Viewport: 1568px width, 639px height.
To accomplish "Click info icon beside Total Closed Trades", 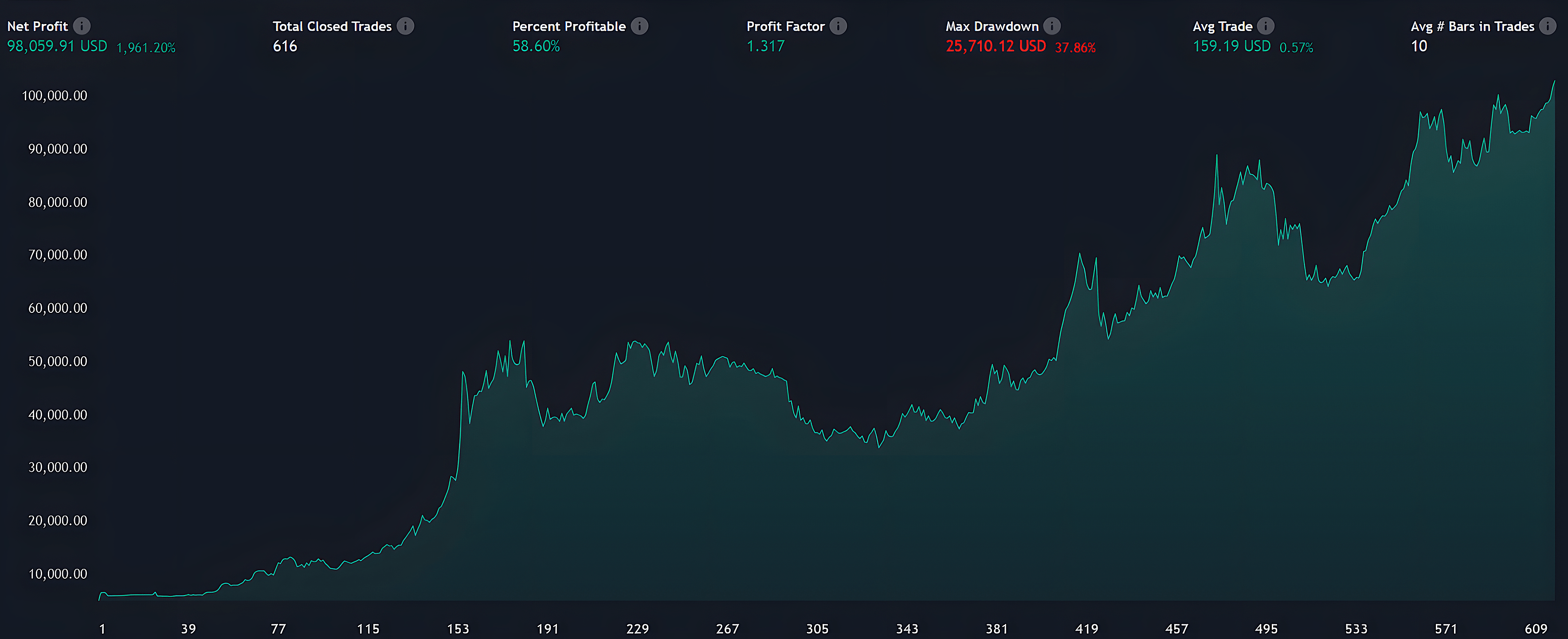I will click(x=405, y=26).
